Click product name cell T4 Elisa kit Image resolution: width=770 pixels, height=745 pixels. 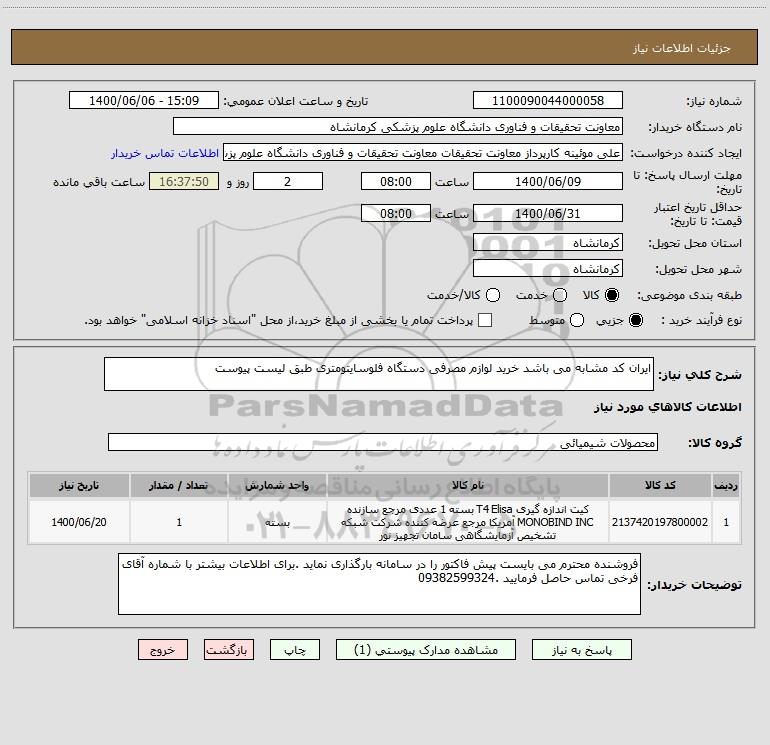click(468, 522)
